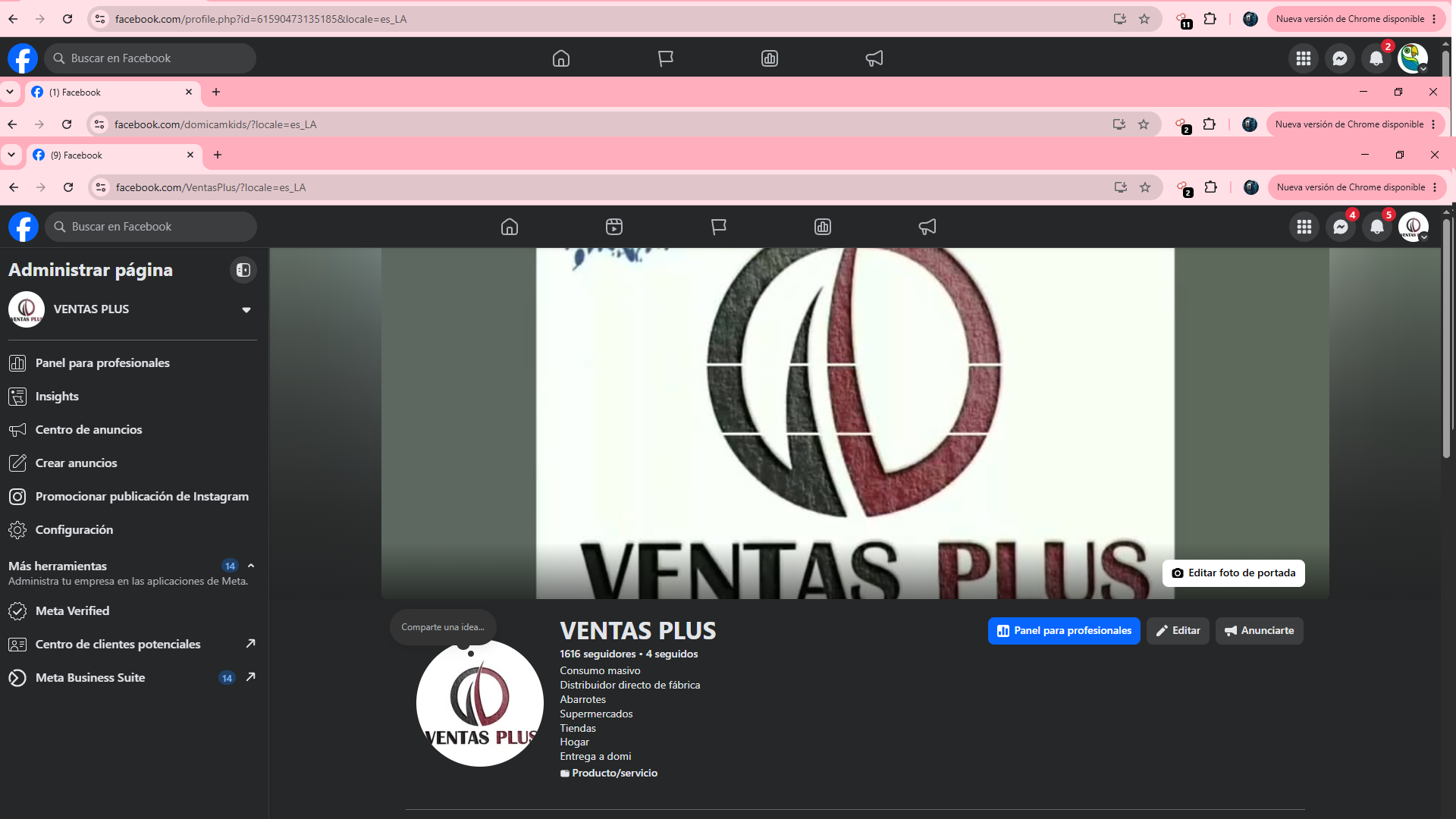Click the cover photo image
The height and width of the screenshot is (819, 1456).
pyautogui.click(x=855, y=423)
